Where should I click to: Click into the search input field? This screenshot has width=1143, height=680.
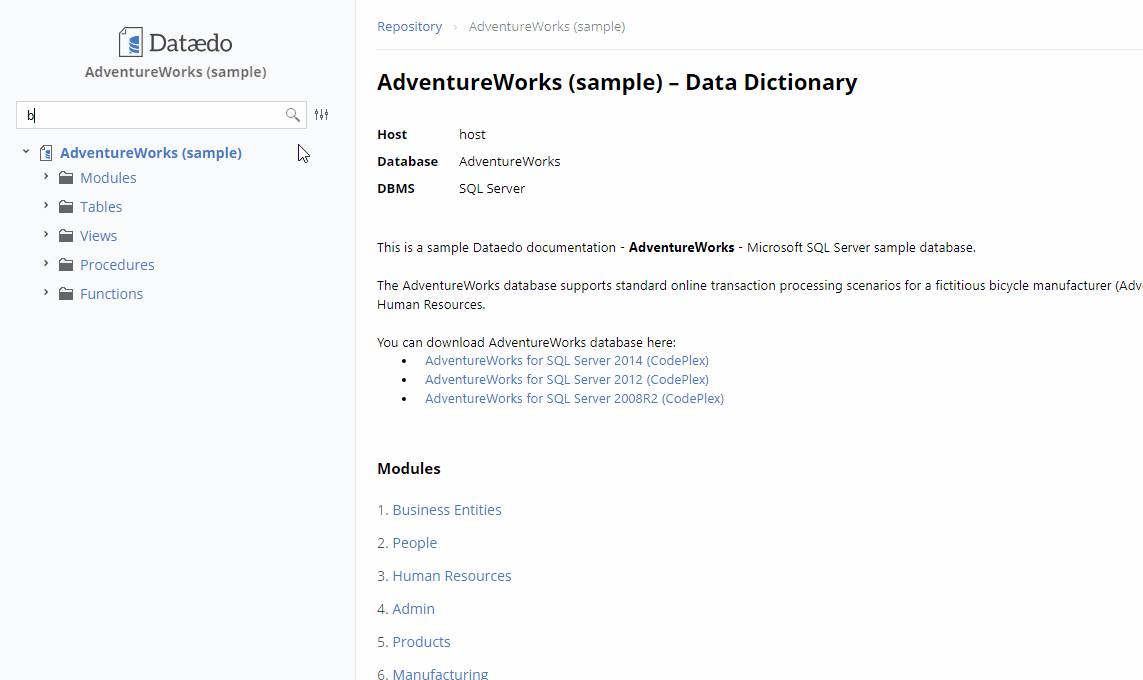[150, 115]
